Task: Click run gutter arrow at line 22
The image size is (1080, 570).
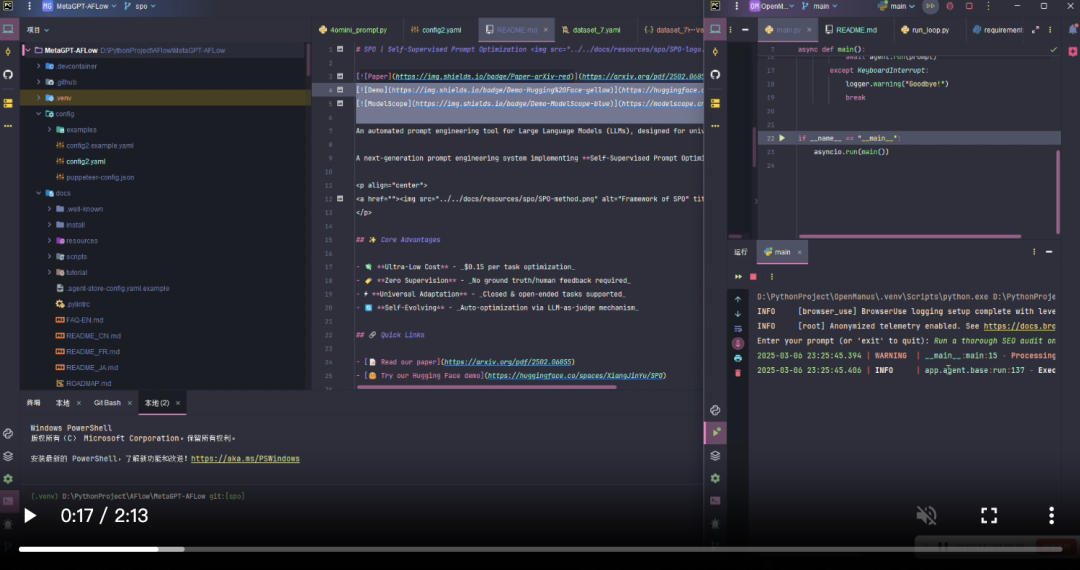Action: coord(782,138)
